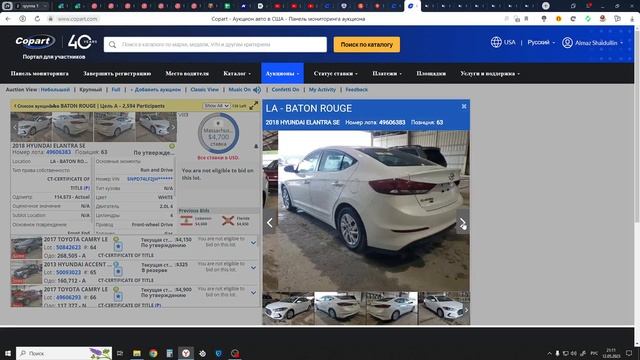Click the Task View icon on the taskbar

(x=120, y=353)
